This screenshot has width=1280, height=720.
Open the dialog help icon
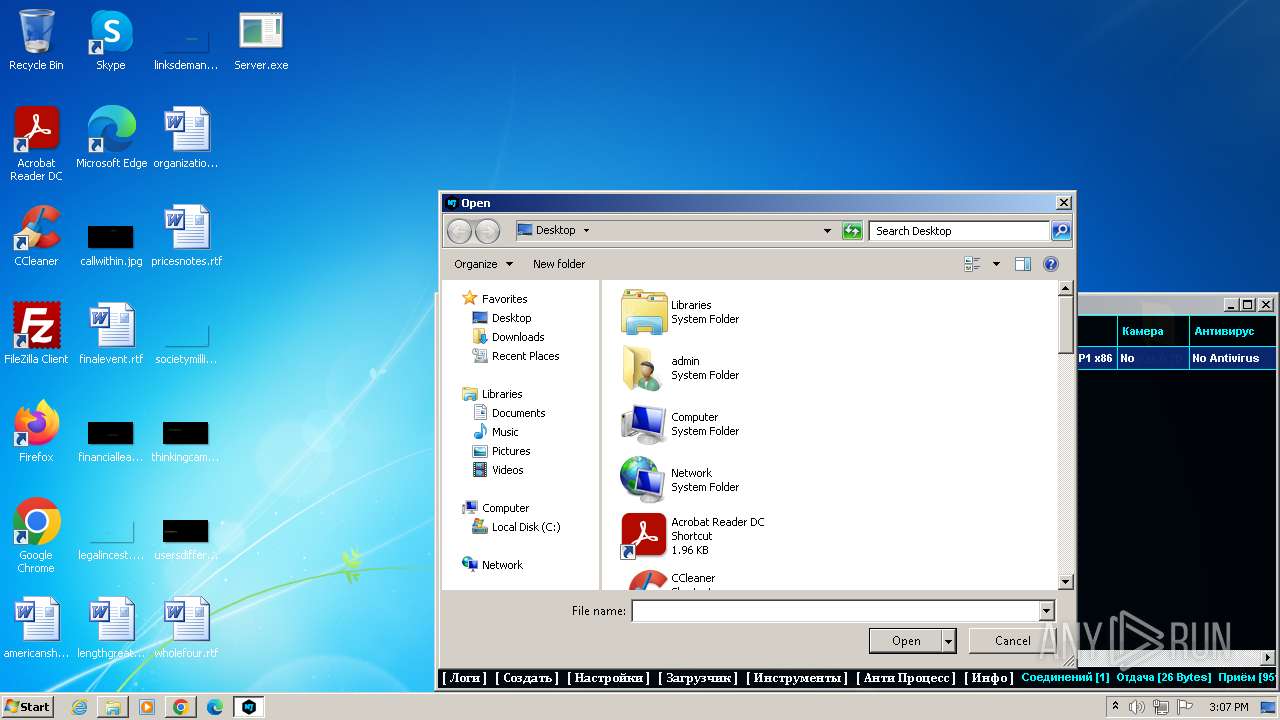[x=1051, y=264]
